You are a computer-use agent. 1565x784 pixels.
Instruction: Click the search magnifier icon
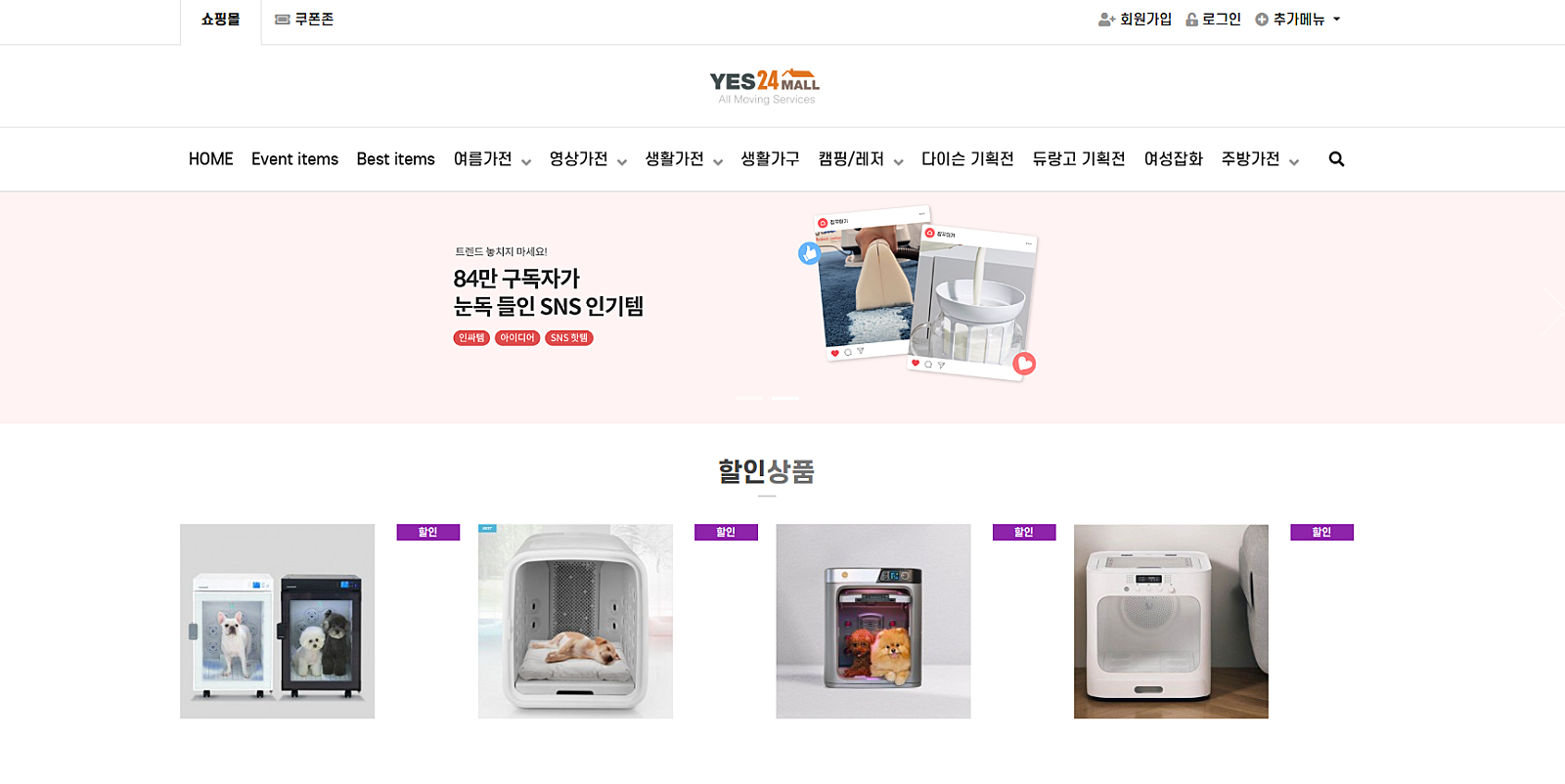(1336, 159)
